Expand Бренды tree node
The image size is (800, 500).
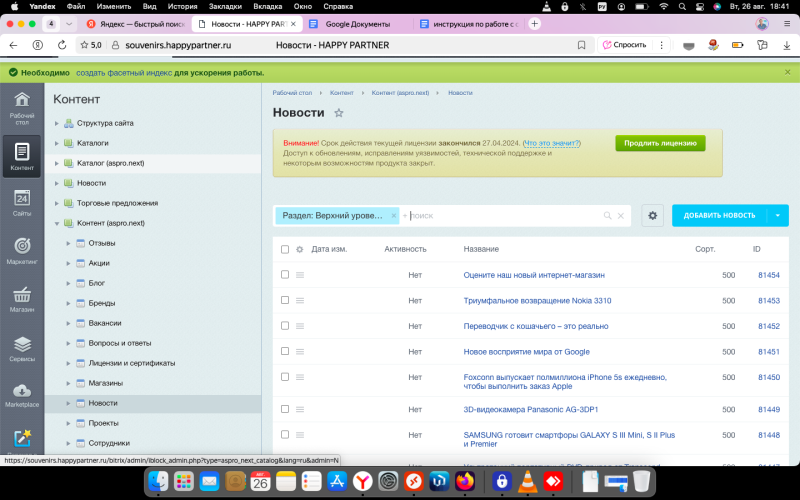click(68, 303)
